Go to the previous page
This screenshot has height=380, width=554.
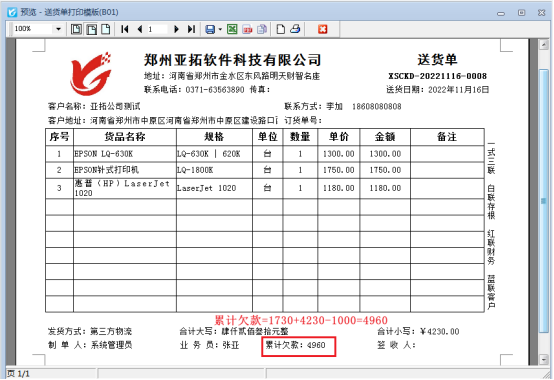pyautogui.click(x=140, y=29)
